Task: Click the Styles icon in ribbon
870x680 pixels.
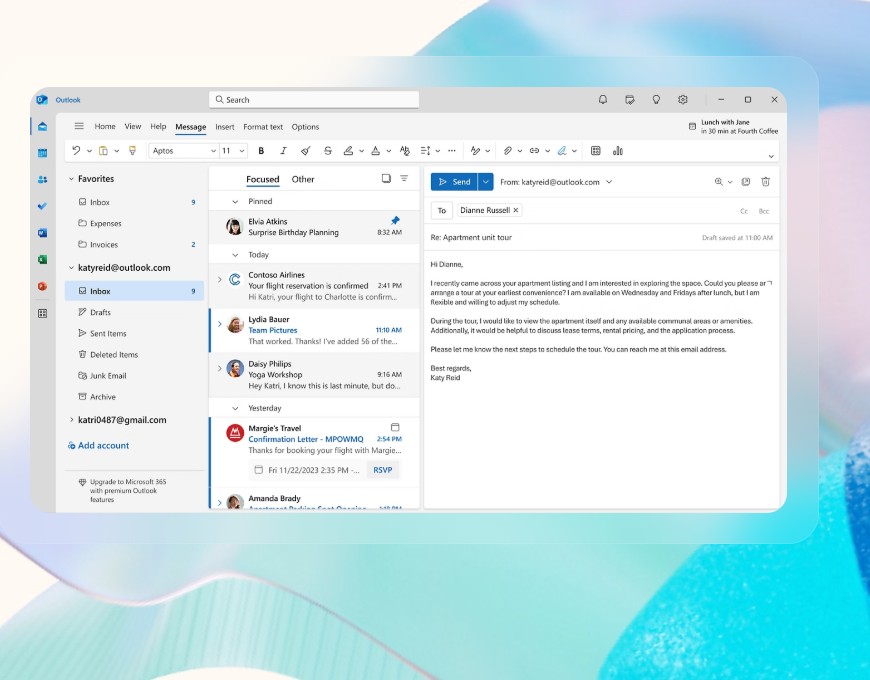Action: click(x=405, y=151)
